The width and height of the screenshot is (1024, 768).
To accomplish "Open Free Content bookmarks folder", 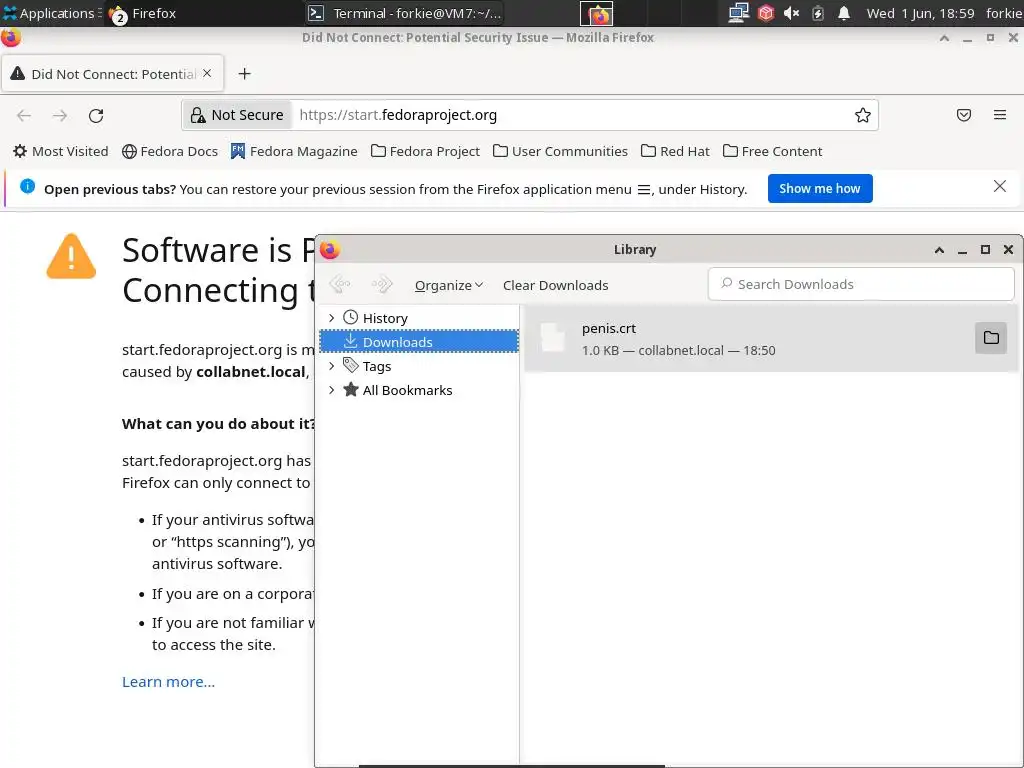I will coord(773,152).
